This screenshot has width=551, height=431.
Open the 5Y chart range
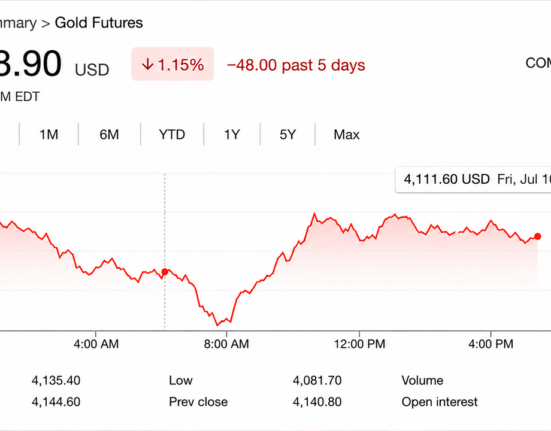pyautogui.click(x=288, y=135)
